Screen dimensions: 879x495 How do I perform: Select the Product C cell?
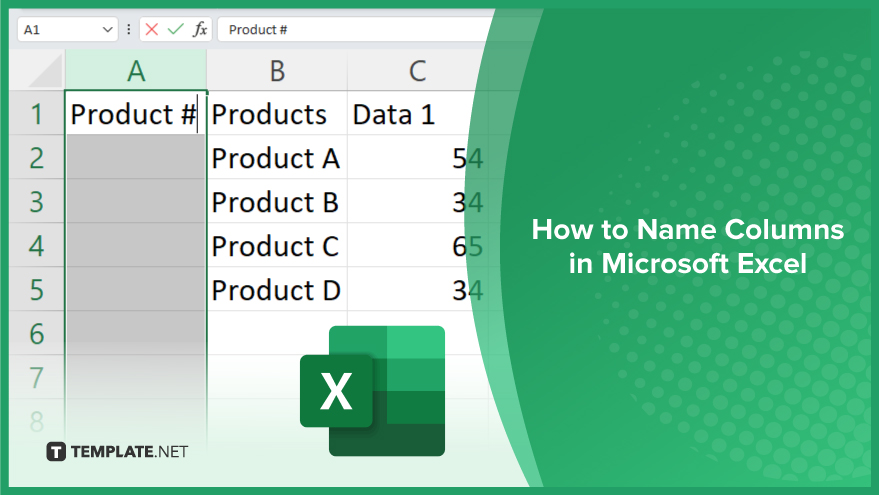pos(277,246)
